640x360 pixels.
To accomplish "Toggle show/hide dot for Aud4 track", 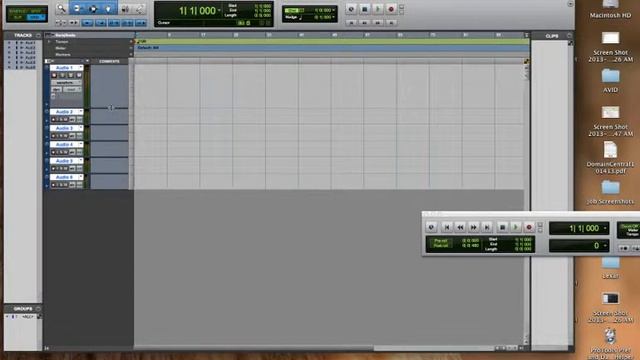I will pos(9,58).
